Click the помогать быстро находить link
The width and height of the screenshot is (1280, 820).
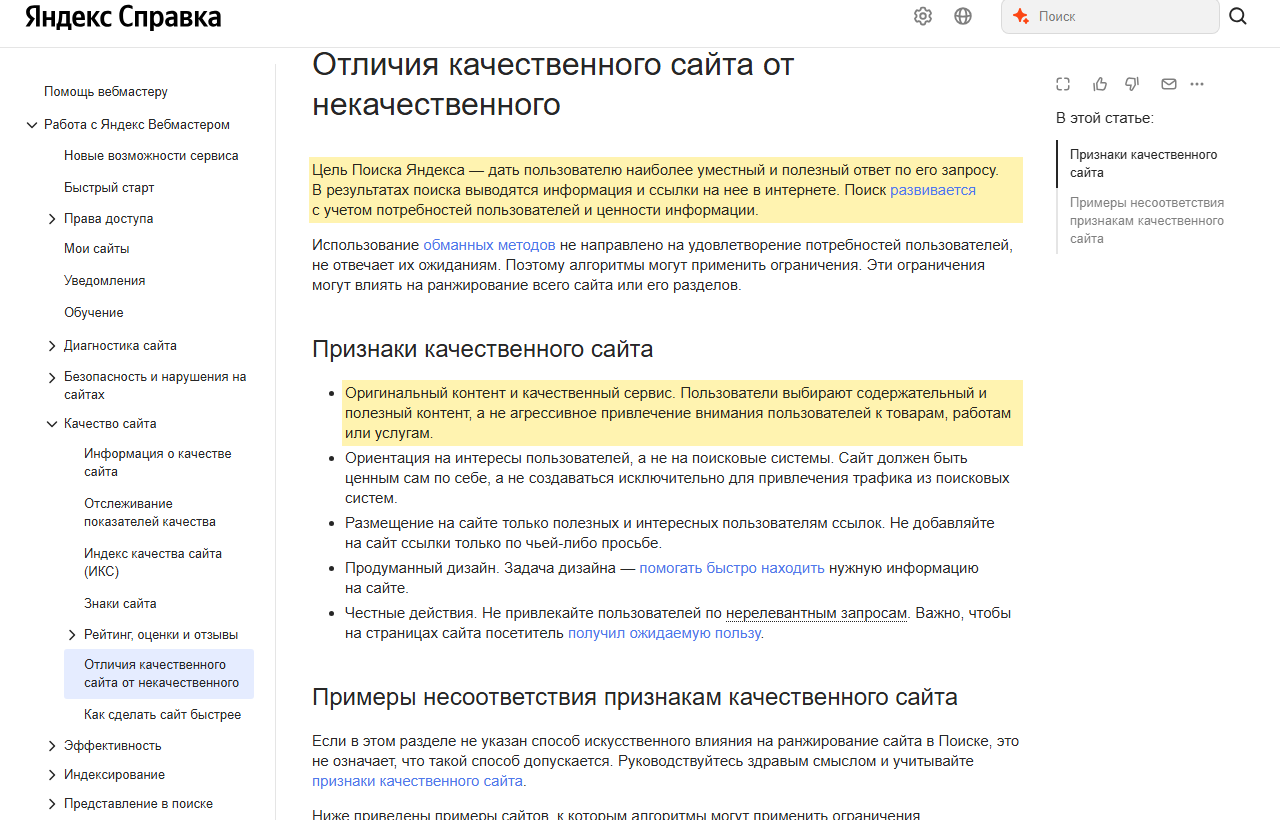coord(732,568)
